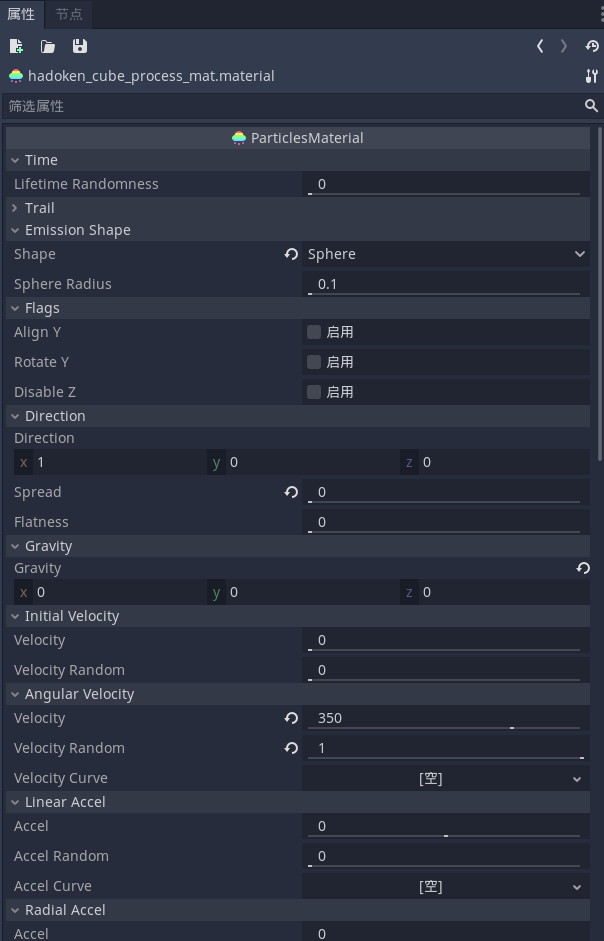Open the object history clock icon
This screenshot has height=941, width=604.
(x=592, y=46)
